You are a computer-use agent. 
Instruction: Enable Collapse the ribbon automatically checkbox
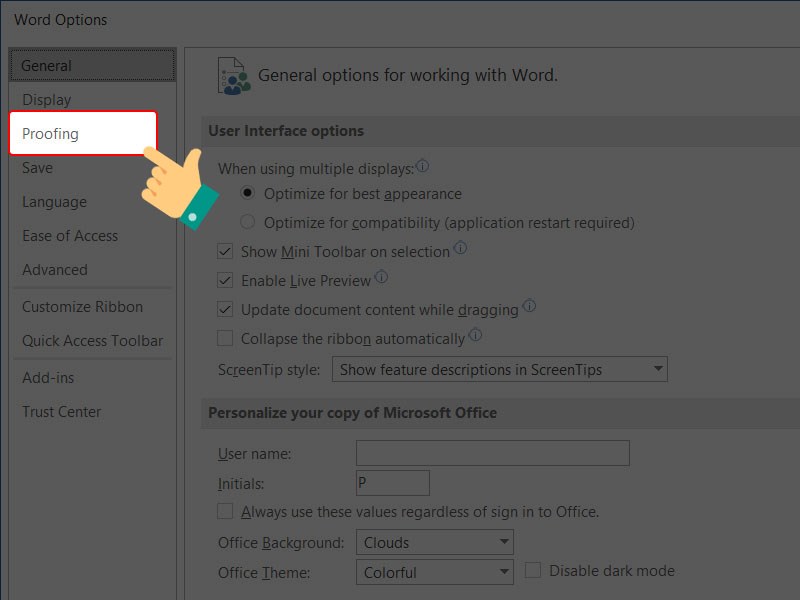tap(225, 339)
